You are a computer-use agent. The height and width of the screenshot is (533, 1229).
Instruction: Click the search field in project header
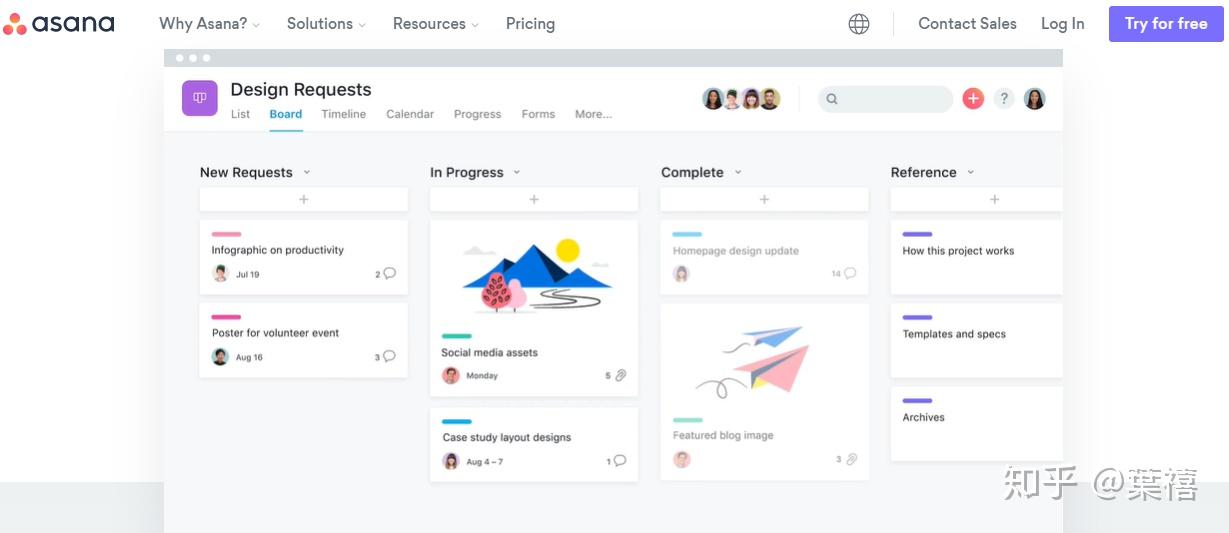[886, 98]
